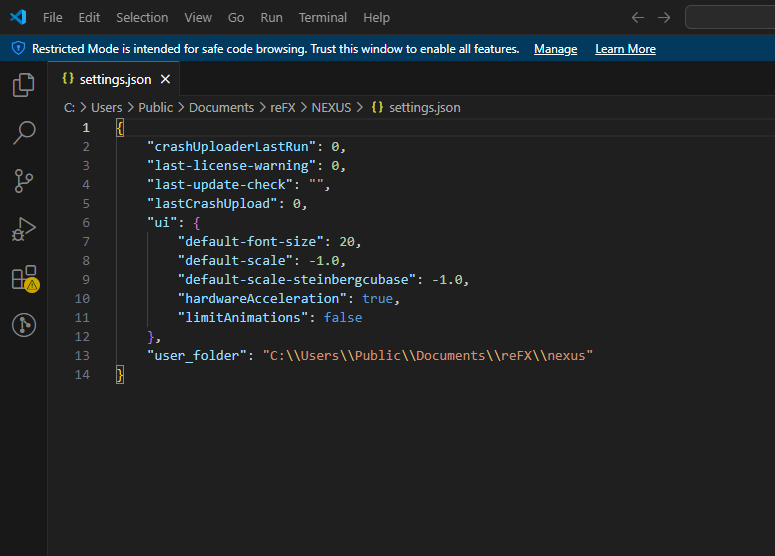The height and width of the screenshot is (556, 775).
Task: Click the pink opening brace after "ui"
Action: pyautogui.click(x=197, y=223)
